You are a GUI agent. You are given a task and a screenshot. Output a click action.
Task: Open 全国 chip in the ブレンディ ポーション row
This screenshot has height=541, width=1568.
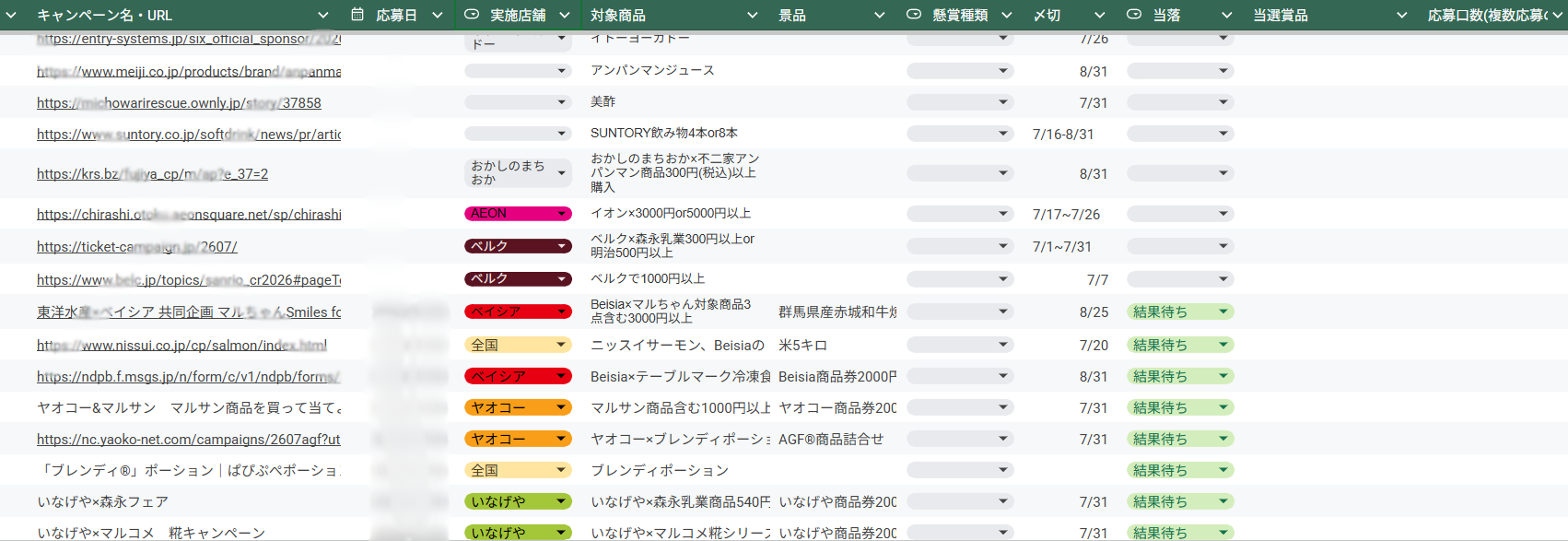coord(518,470)
